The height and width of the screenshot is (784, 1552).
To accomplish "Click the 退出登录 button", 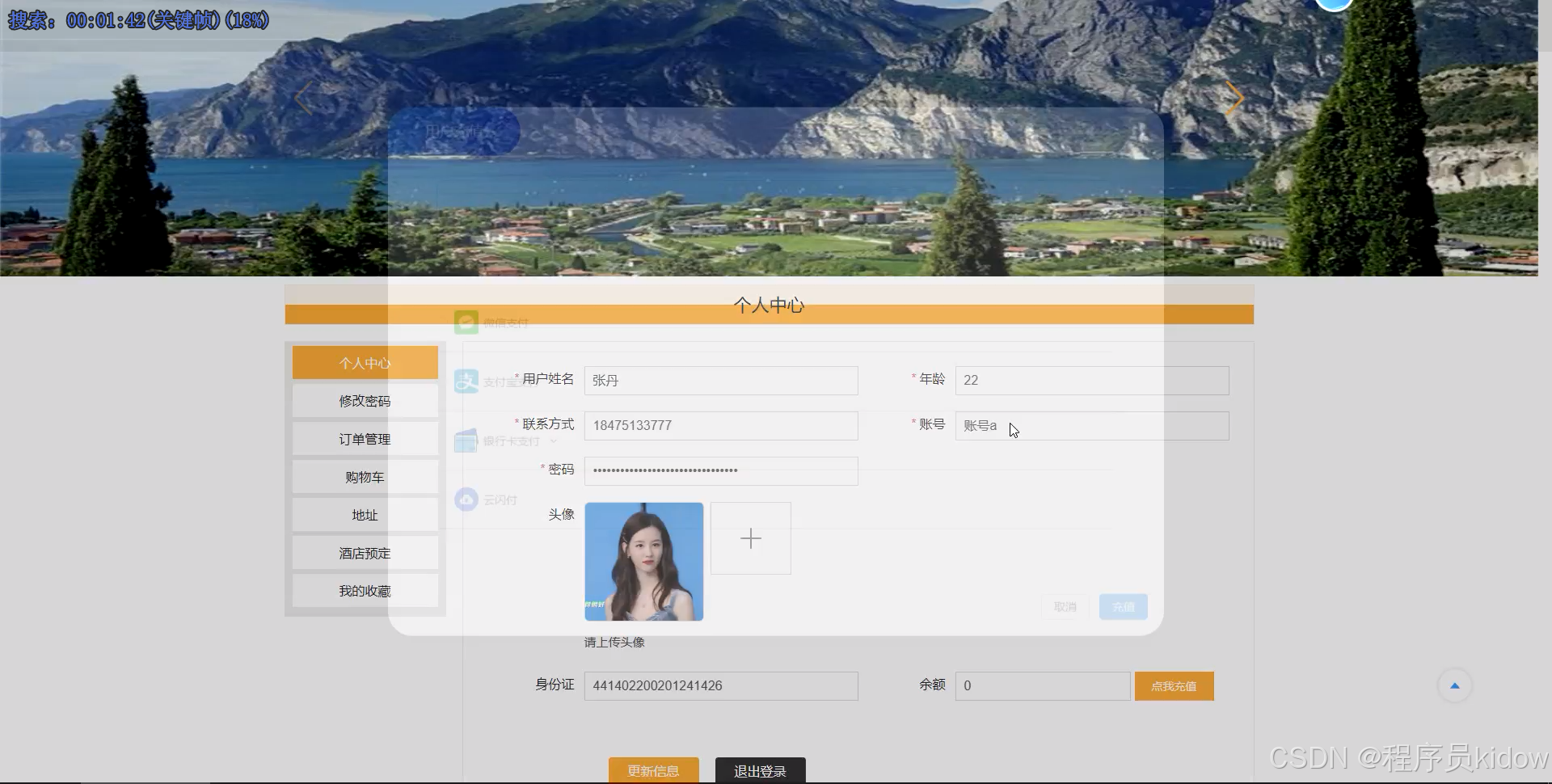I will coord(760,771).
